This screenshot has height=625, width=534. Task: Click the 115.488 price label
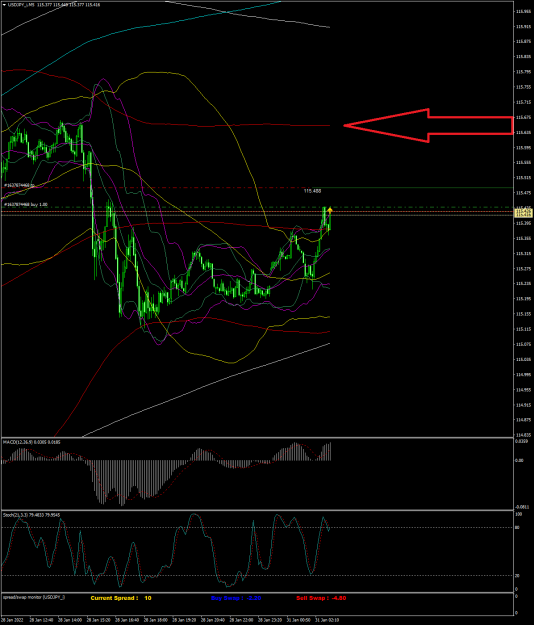pos(312,191)
